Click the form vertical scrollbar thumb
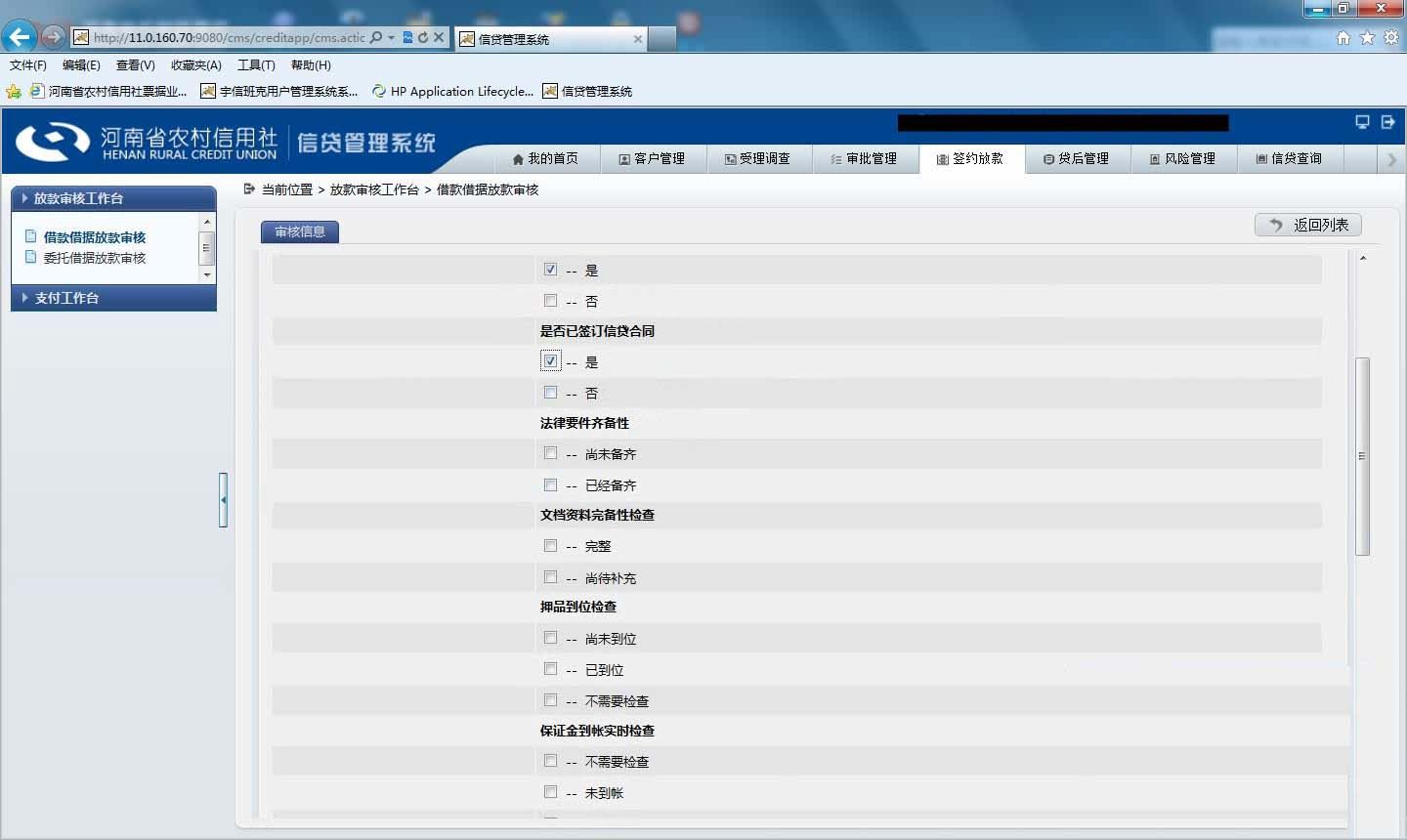 [1362, 456]
